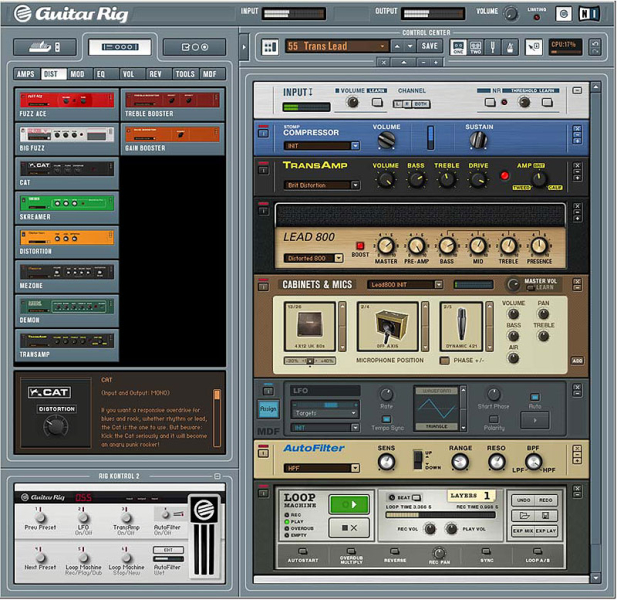Open the MOD tab
Image resolution: width=617 pixels, height=600 pixels.
tap(78, 74)
